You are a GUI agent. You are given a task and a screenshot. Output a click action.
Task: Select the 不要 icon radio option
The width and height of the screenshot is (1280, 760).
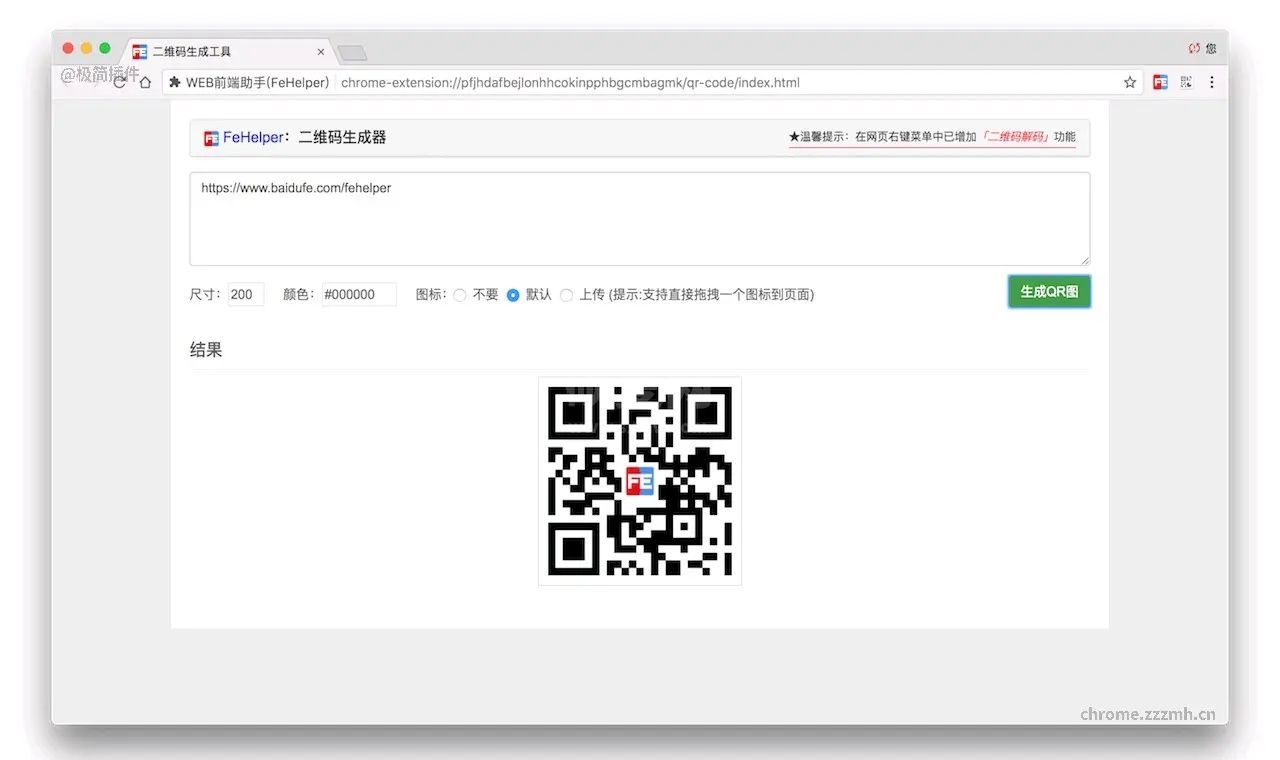coord(460,295)
